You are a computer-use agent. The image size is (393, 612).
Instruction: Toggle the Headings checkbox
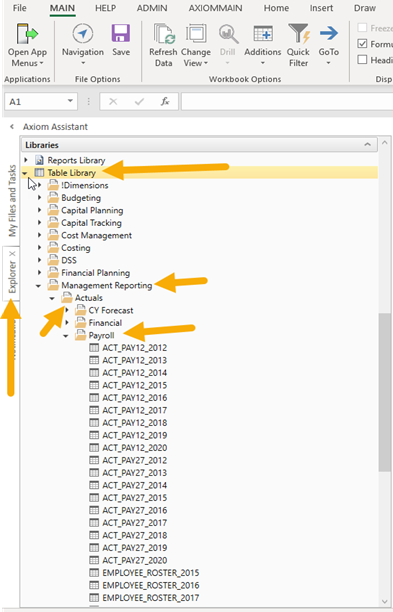tap(363, 60)
